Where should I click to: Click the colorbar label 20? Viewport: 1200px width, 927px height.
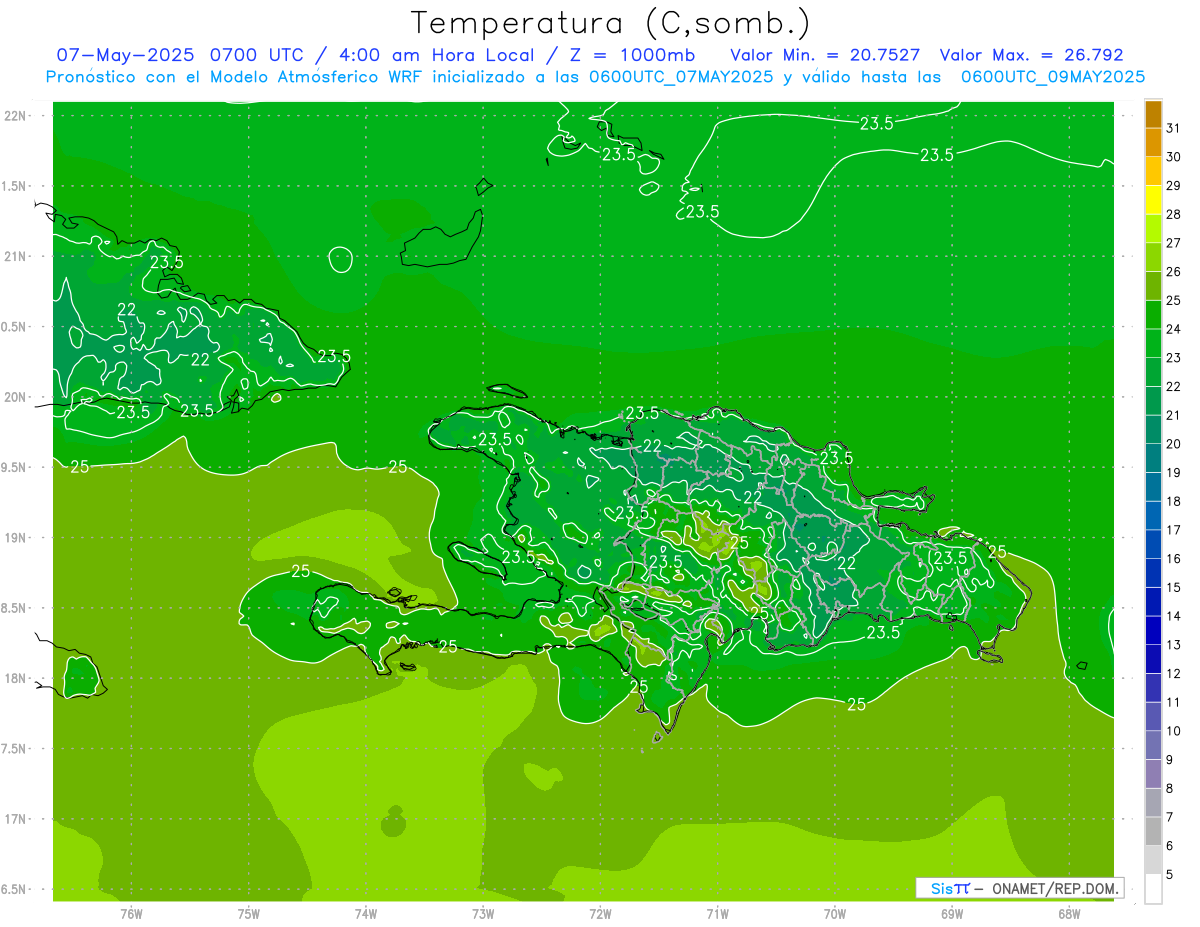pos(1173,444)
